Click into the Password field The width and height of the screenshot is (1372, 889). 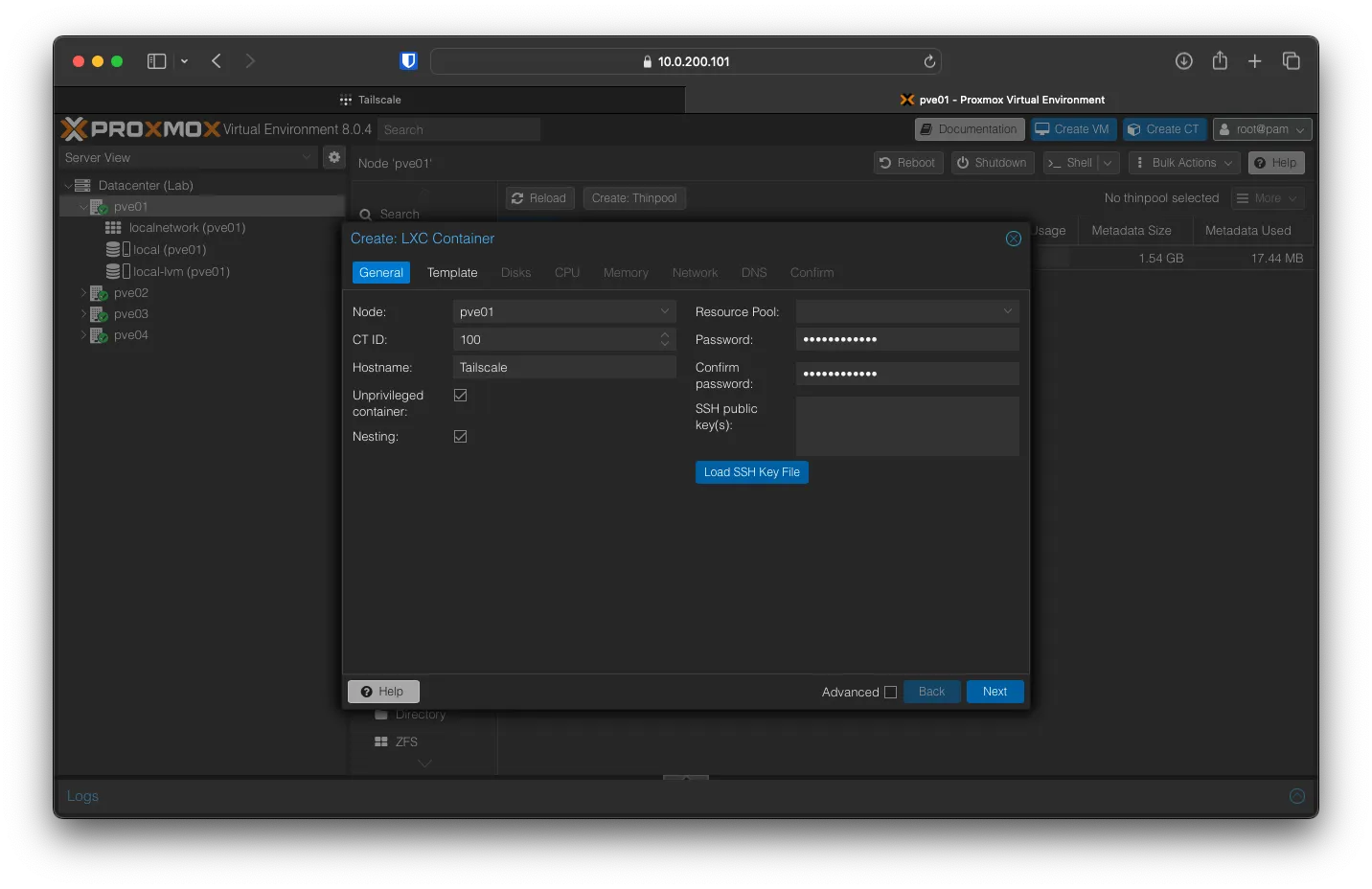(907, 339)
